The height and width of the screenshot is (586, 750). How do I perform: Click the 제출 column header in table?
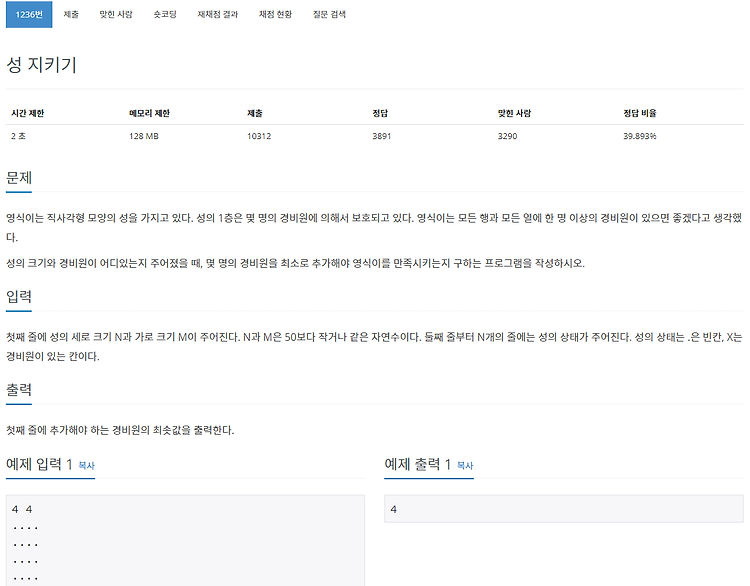click(254, 113)
